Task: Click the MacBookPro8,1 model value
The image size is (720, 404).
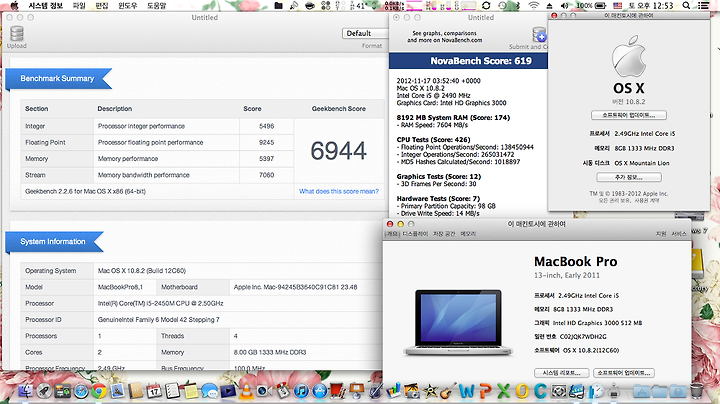Action: pos(120,287)
